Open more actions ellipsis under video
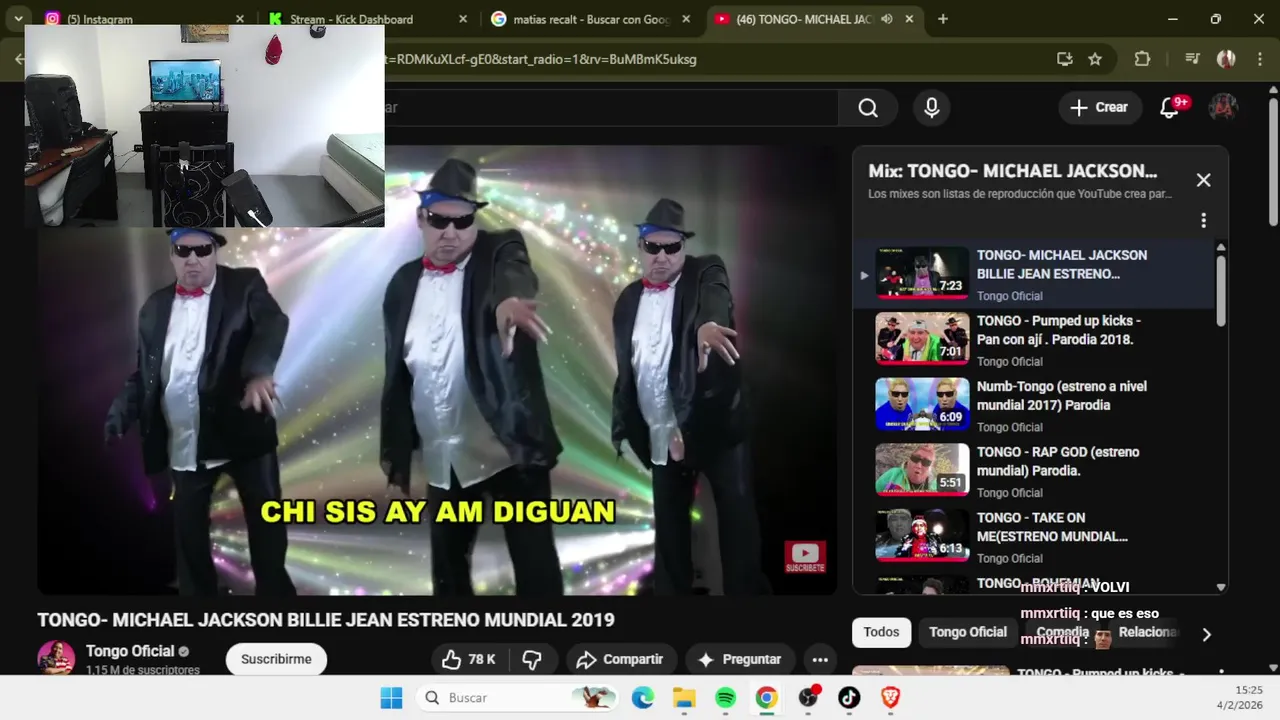The image size is (1280, 720). tap(820, 659)
